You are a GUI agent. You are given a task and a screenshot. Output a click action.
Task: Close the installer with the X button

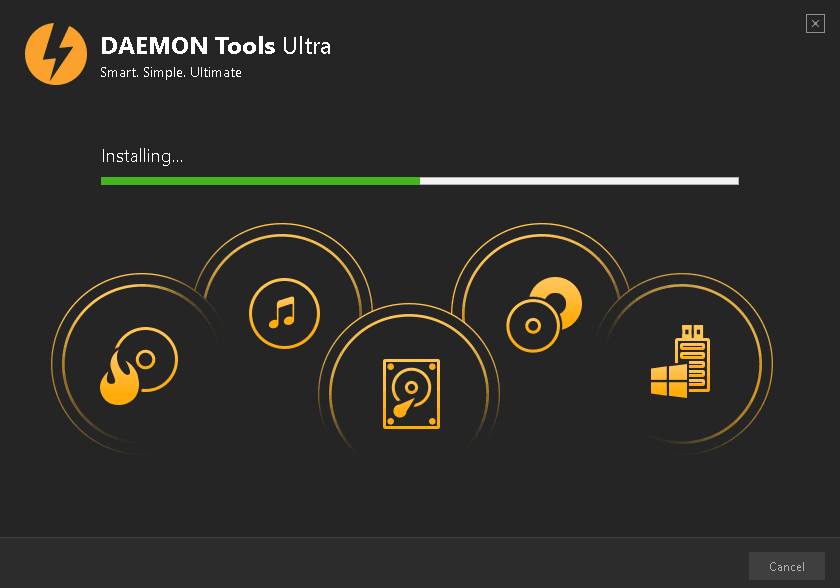tap(815, 24)
